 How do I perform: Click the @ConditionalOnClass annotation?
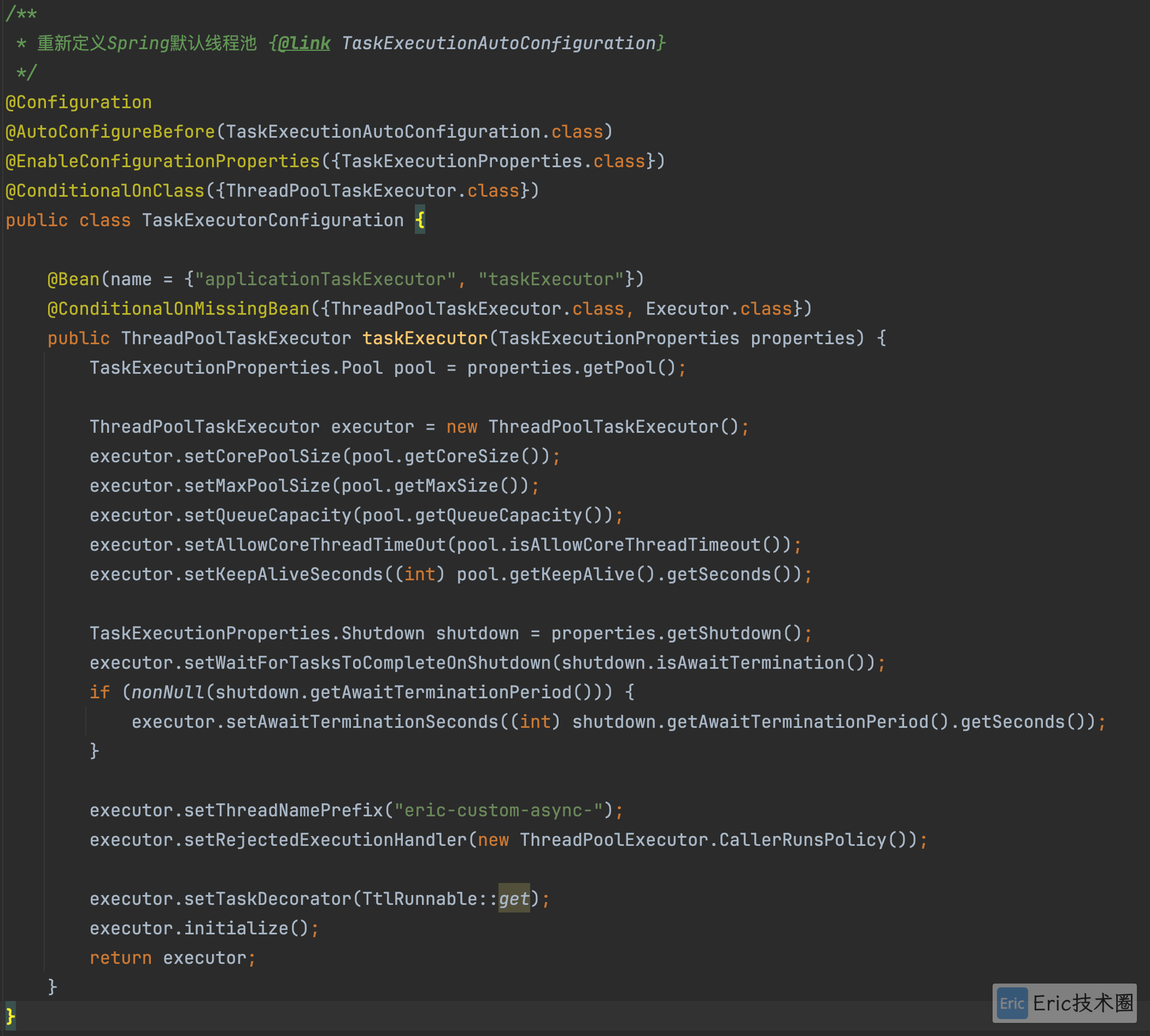pos(105,191)
